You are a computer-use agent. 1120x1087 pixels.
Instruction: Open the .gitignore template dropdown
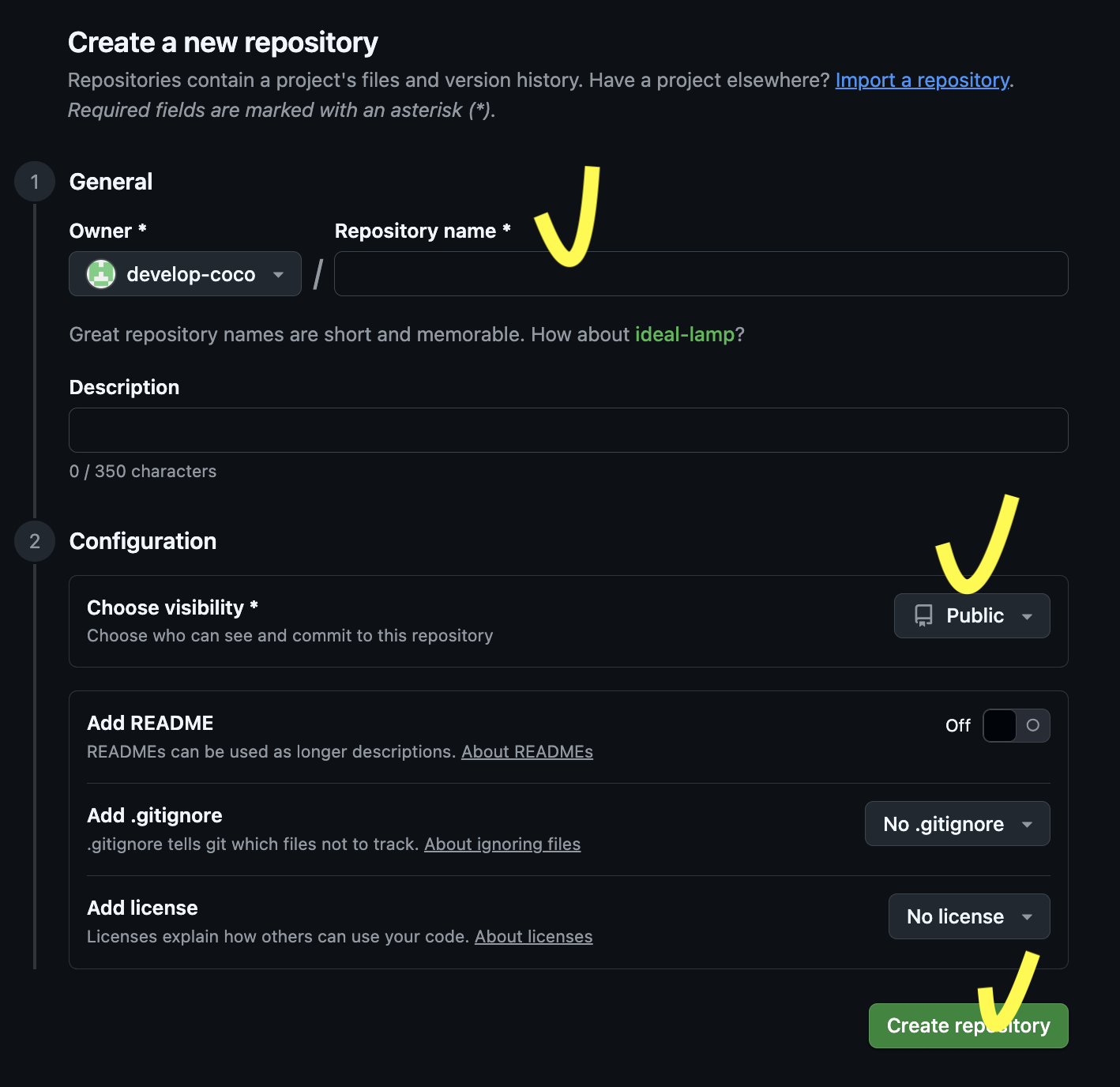(957, 823)
